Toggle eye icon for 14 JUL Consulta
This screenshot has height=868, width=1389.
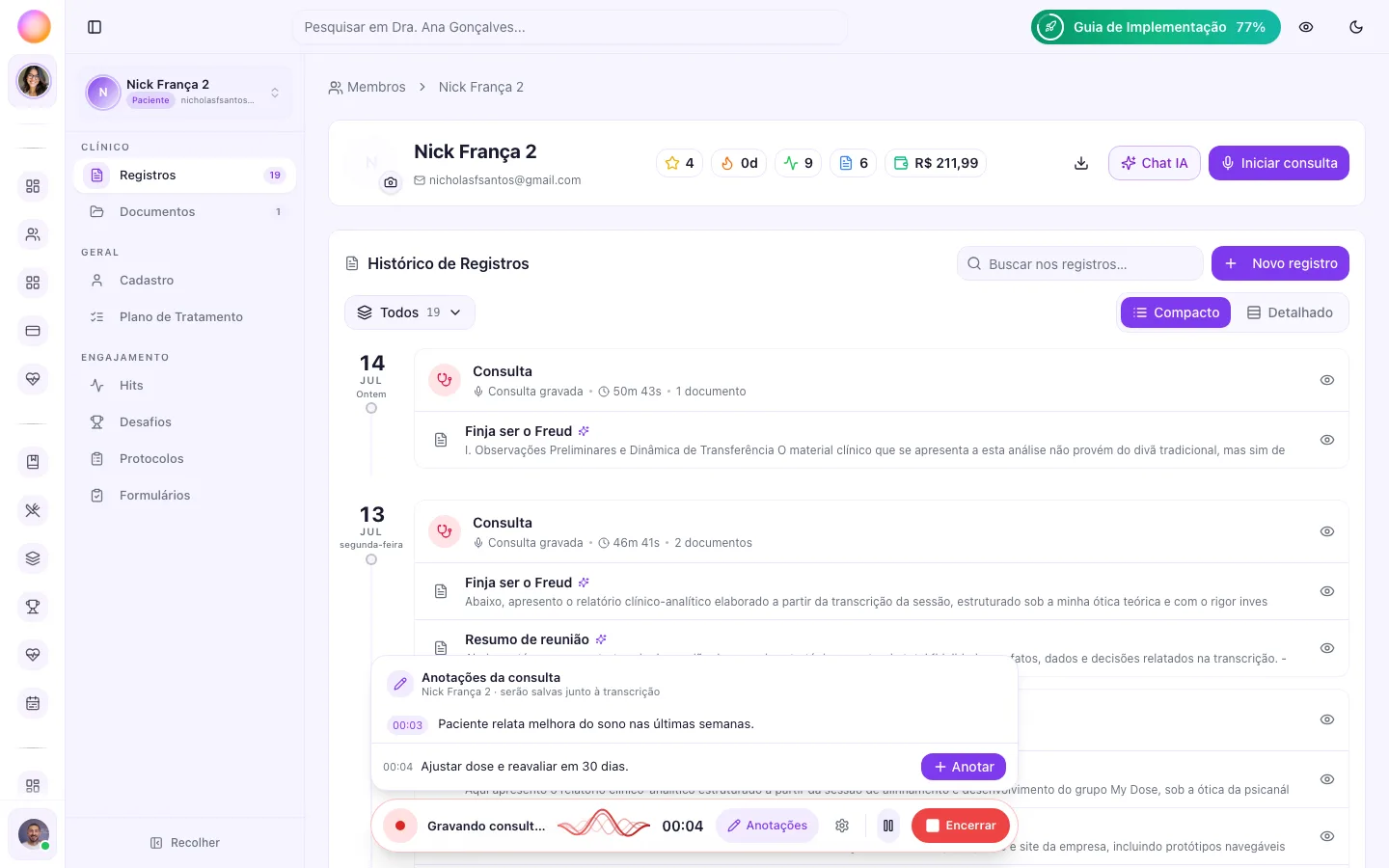point(1327,380)
